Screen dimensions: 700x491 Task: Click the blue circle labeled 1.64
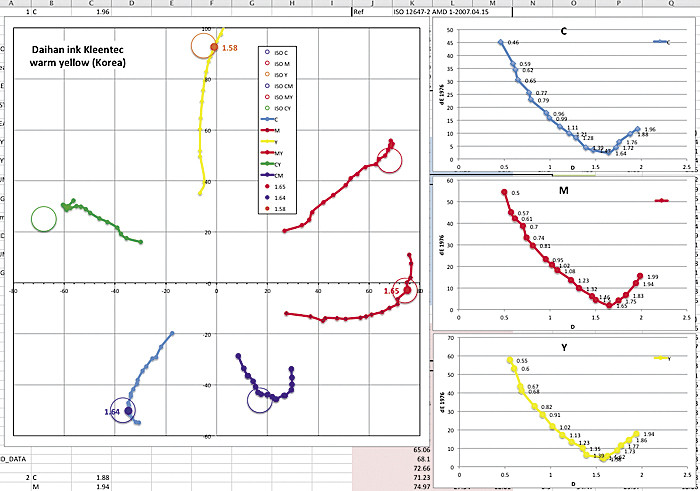129,410
